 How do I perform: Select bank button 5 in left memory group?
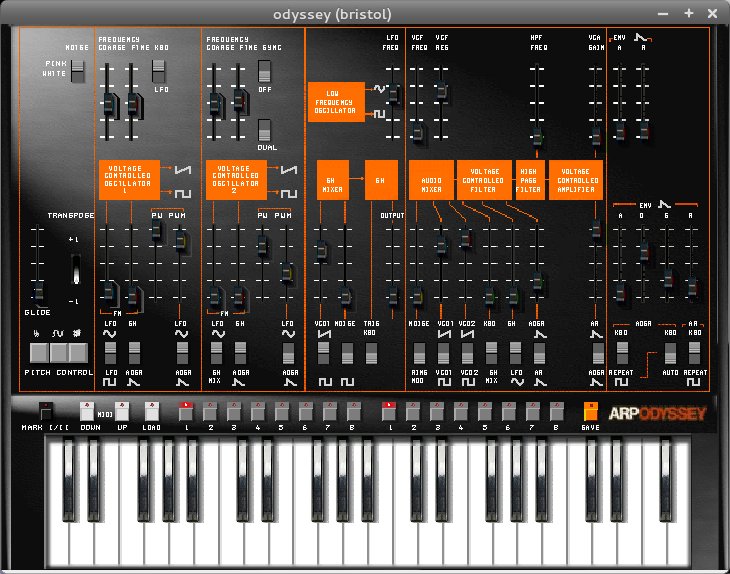click(x=282, y=412)
